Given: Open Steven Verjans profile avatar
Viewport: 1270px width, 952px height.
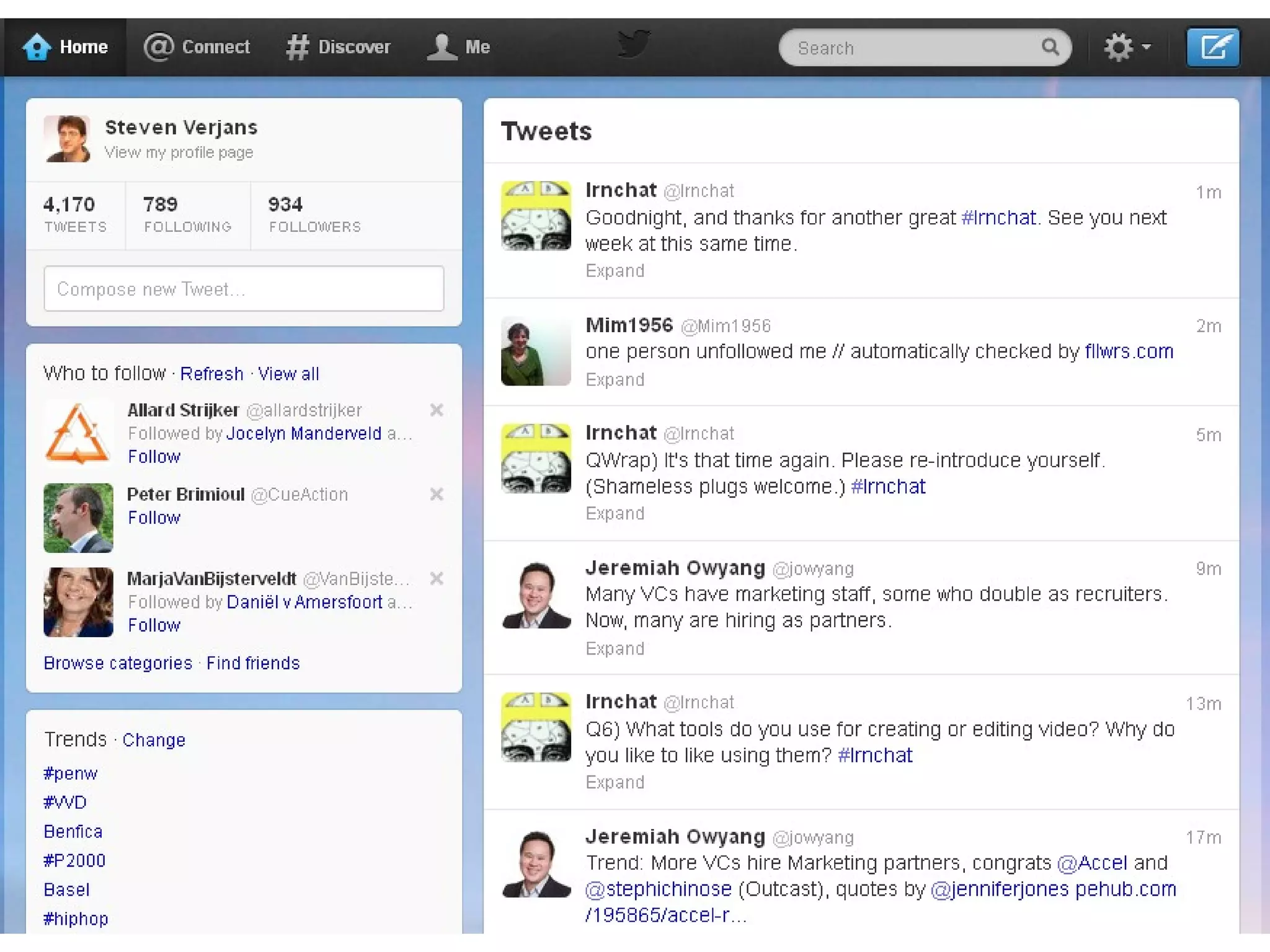Looking at the screenshot, I should 67,139.
